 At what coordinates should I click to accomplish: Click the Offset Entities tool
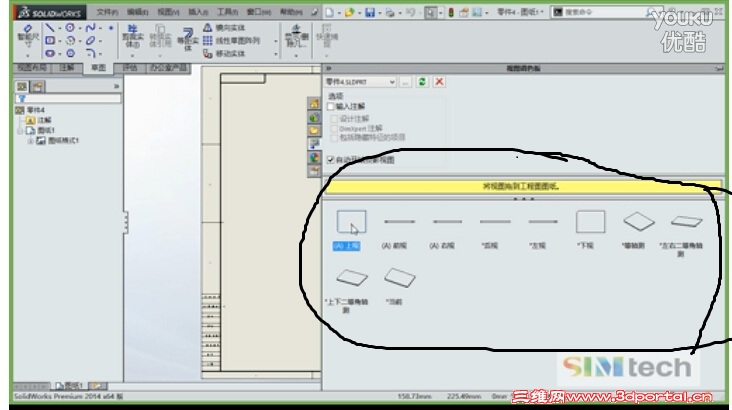(188, 39)
